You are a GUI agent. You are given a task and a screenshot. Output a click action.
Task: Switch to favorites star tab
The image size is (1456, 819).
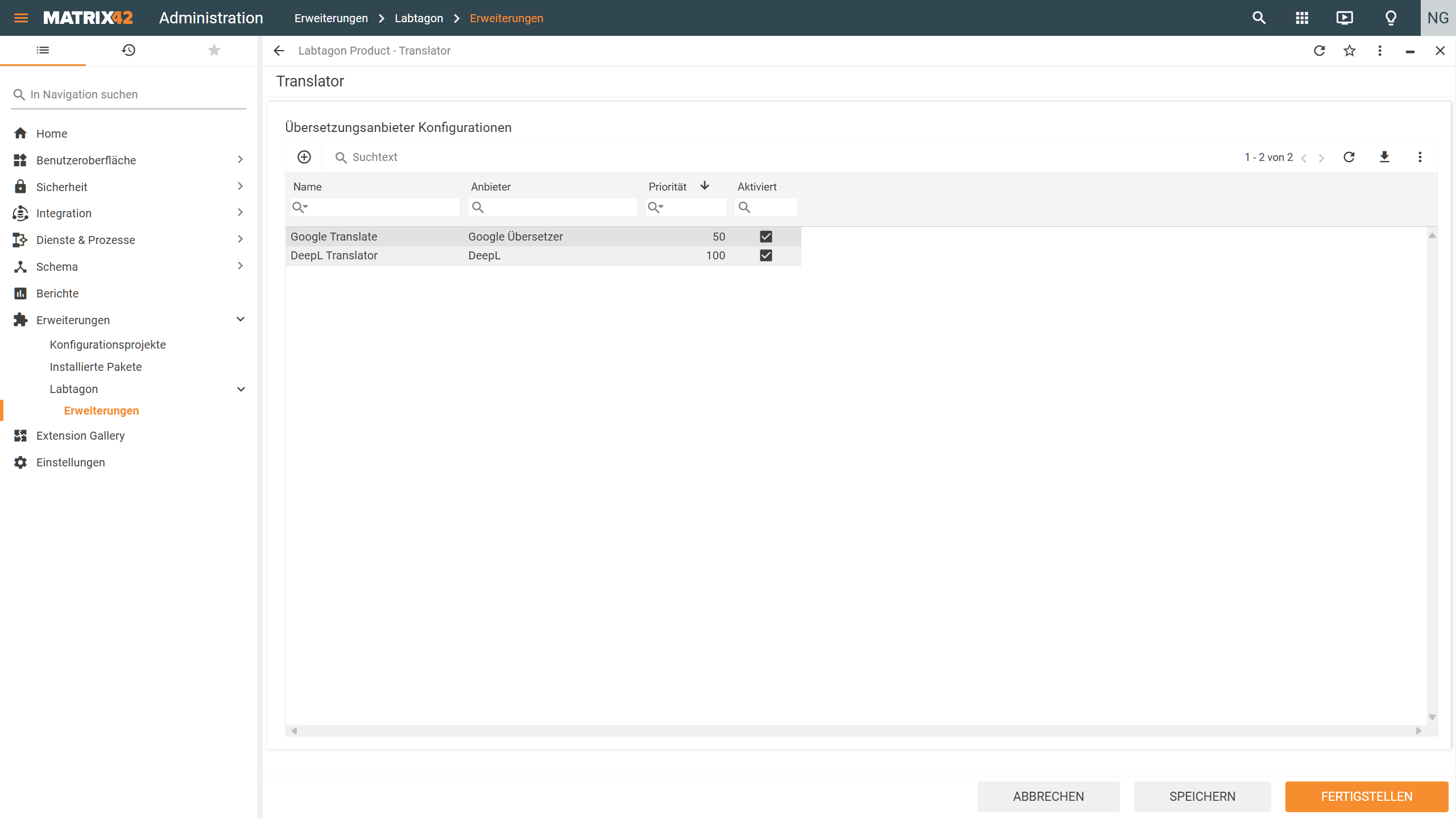[x=214, y=51]
